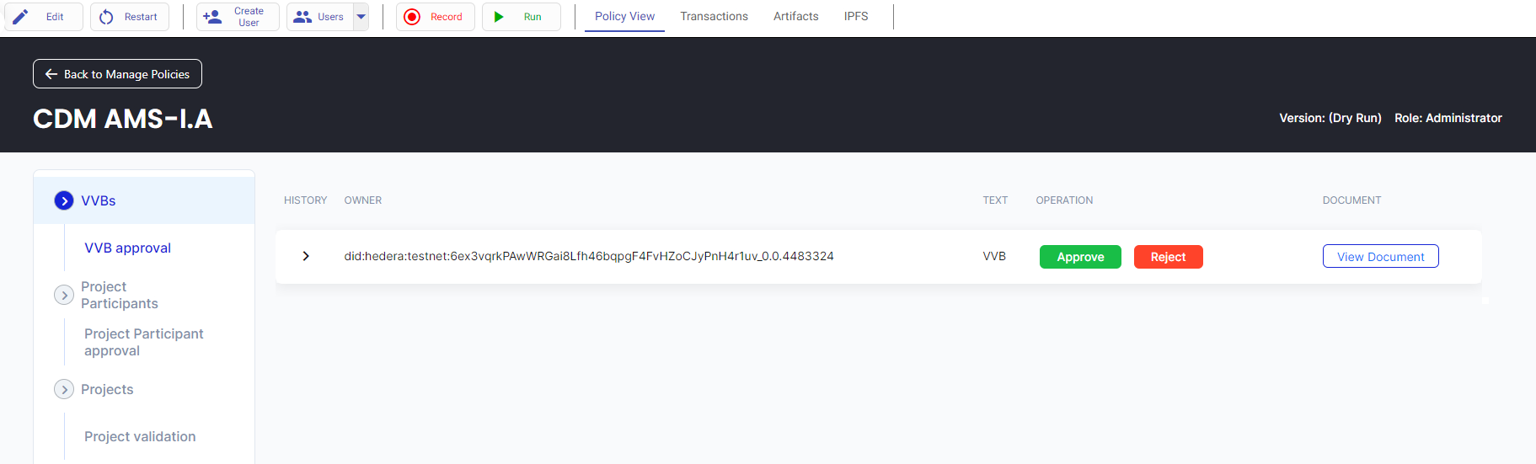This screenshot has width=1536, height=464.
Task: Click the blue VVBs step circle icon
Action: pos(64,201)
